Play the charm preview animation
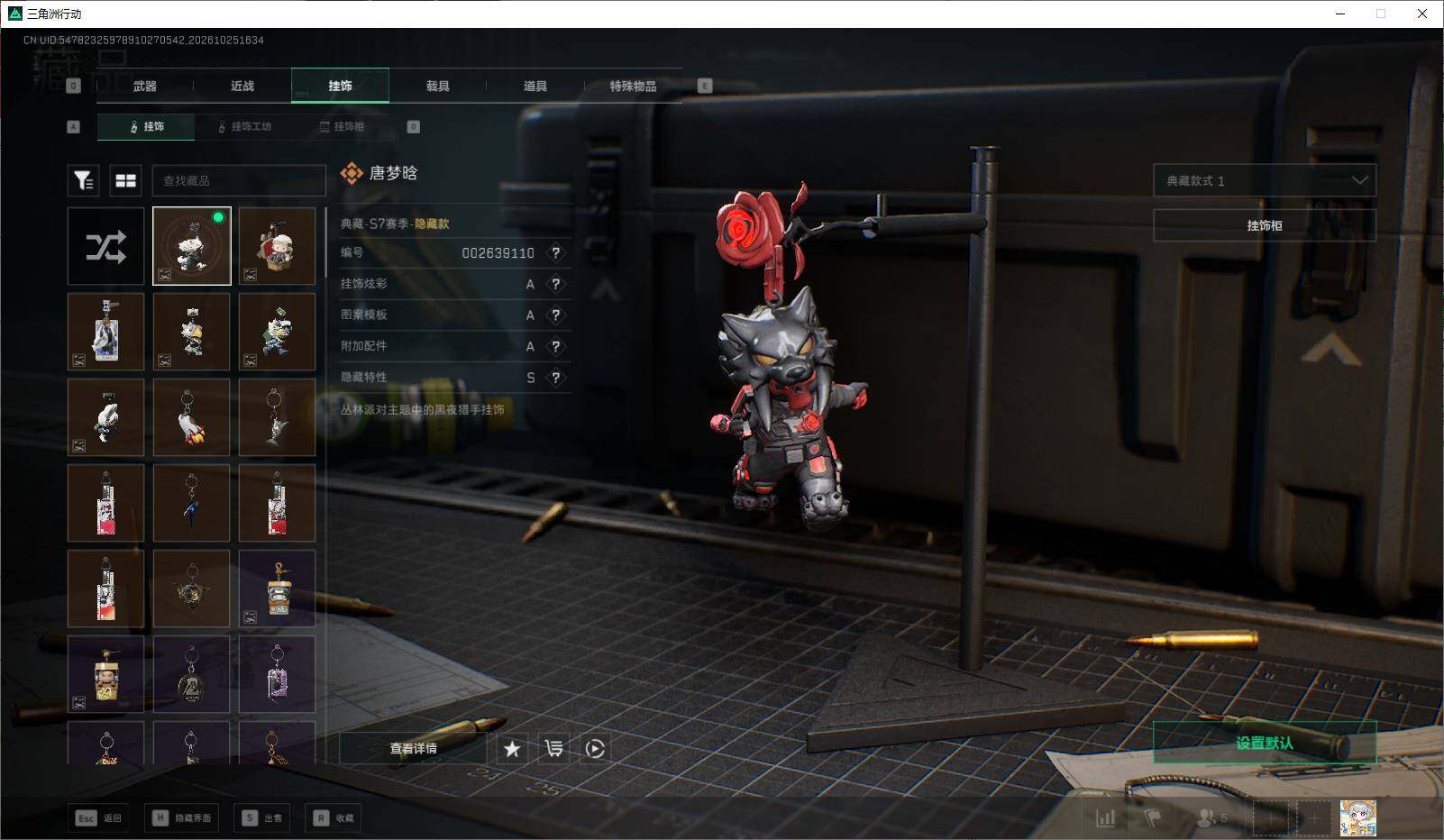This screenshot has width=1444, height=840. tap(595, 748)
